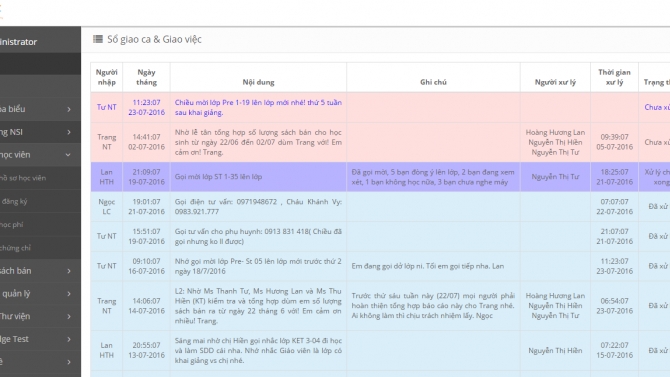Select the 'L2: Nhờ Ms Thanh Tư' content cell
This screenshot has height=377, width=670.
point(258,306)
